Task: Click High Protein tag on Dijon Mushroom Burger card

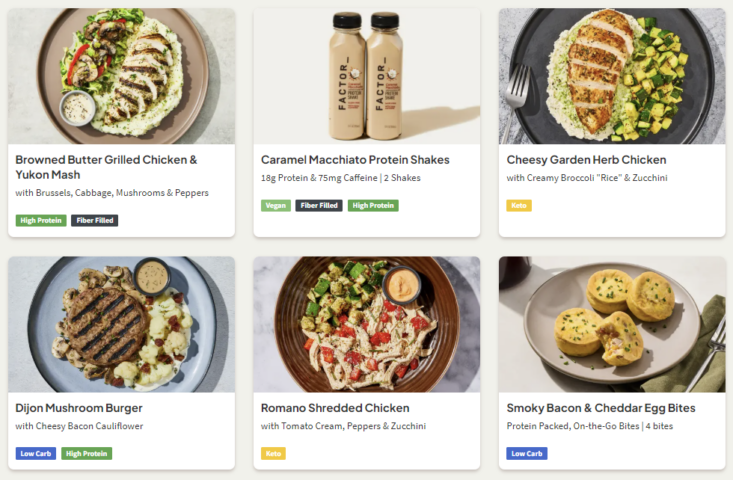Action: point(87,454)
